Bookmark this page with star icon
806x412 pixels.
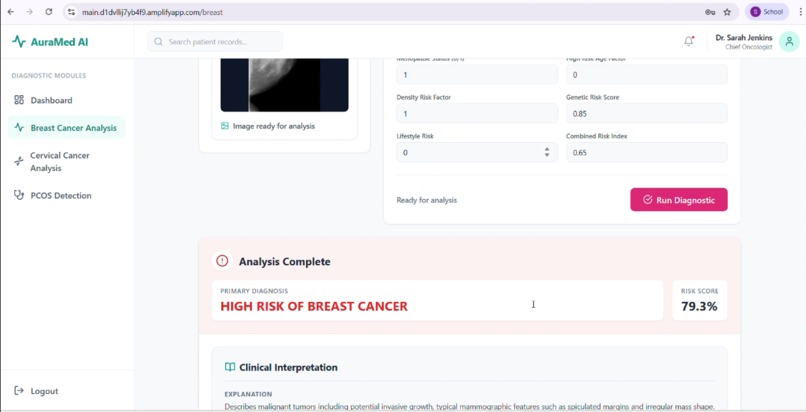pos(727,12)
